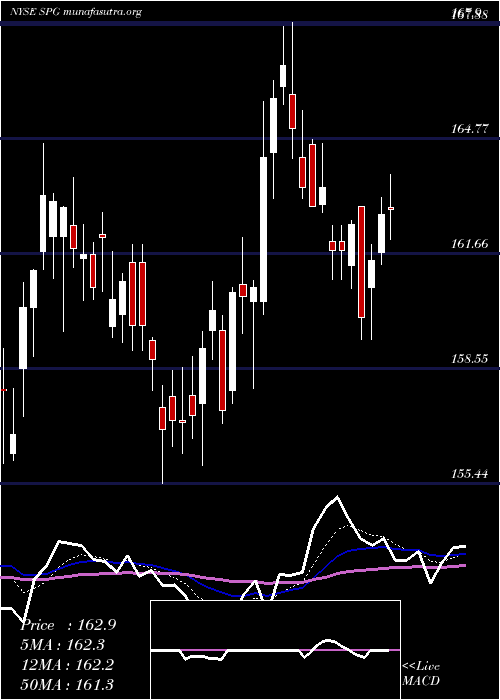500x700 pixels.
Task: Select the 158.55 price level label
Action: pos(470,359)
